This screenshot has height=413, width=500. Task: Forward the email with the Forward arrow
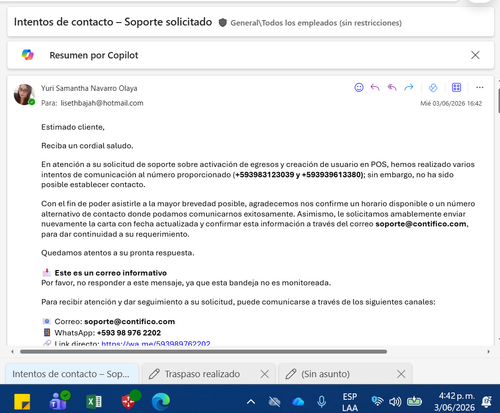pyautogui.click(x=409, y=87)
